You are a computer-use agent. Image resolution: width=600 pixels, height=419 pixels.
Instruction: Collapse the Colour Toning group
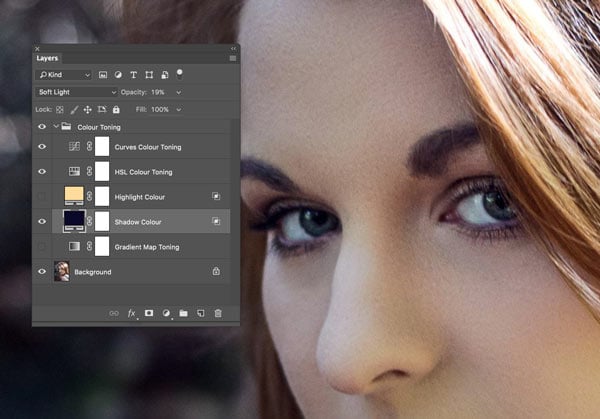coord(56,127)
